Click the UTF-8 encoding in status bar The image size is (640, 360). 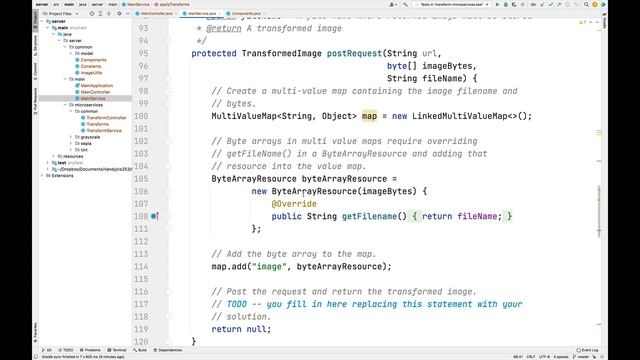pos(544,357)
